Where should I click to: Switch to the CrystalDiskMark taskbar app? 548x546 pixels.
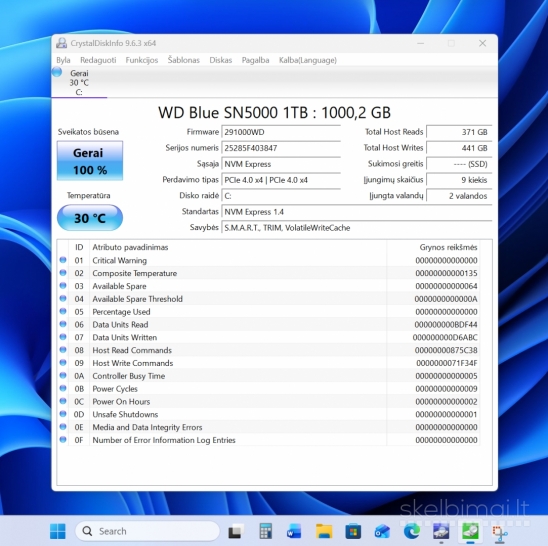coord(441,531)
